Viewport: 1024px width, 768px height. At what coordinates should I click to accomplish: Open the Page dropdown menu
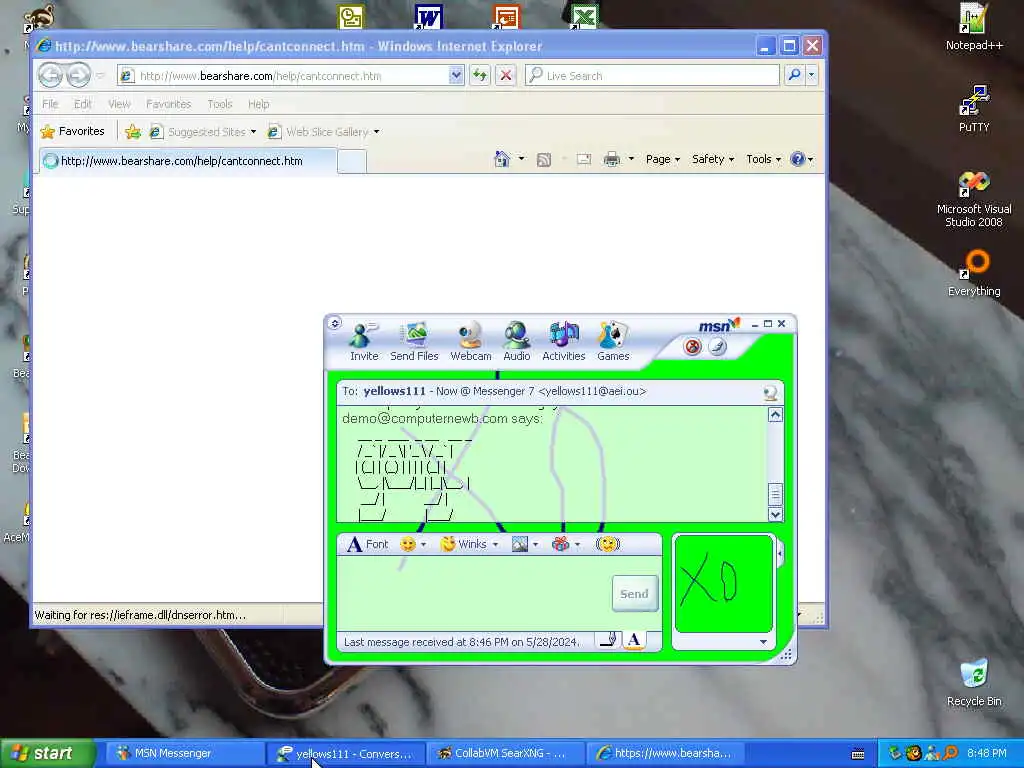663,159
